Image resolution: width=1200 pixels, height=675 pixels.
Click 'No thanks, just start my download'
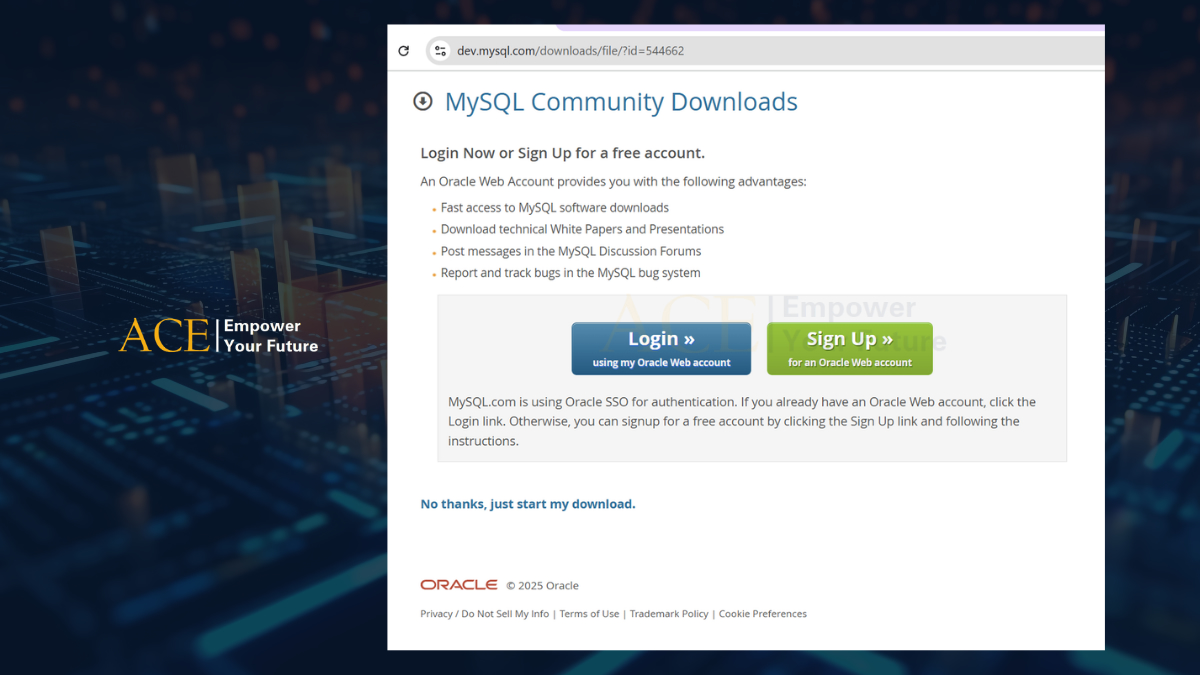(x=527, y=504)
